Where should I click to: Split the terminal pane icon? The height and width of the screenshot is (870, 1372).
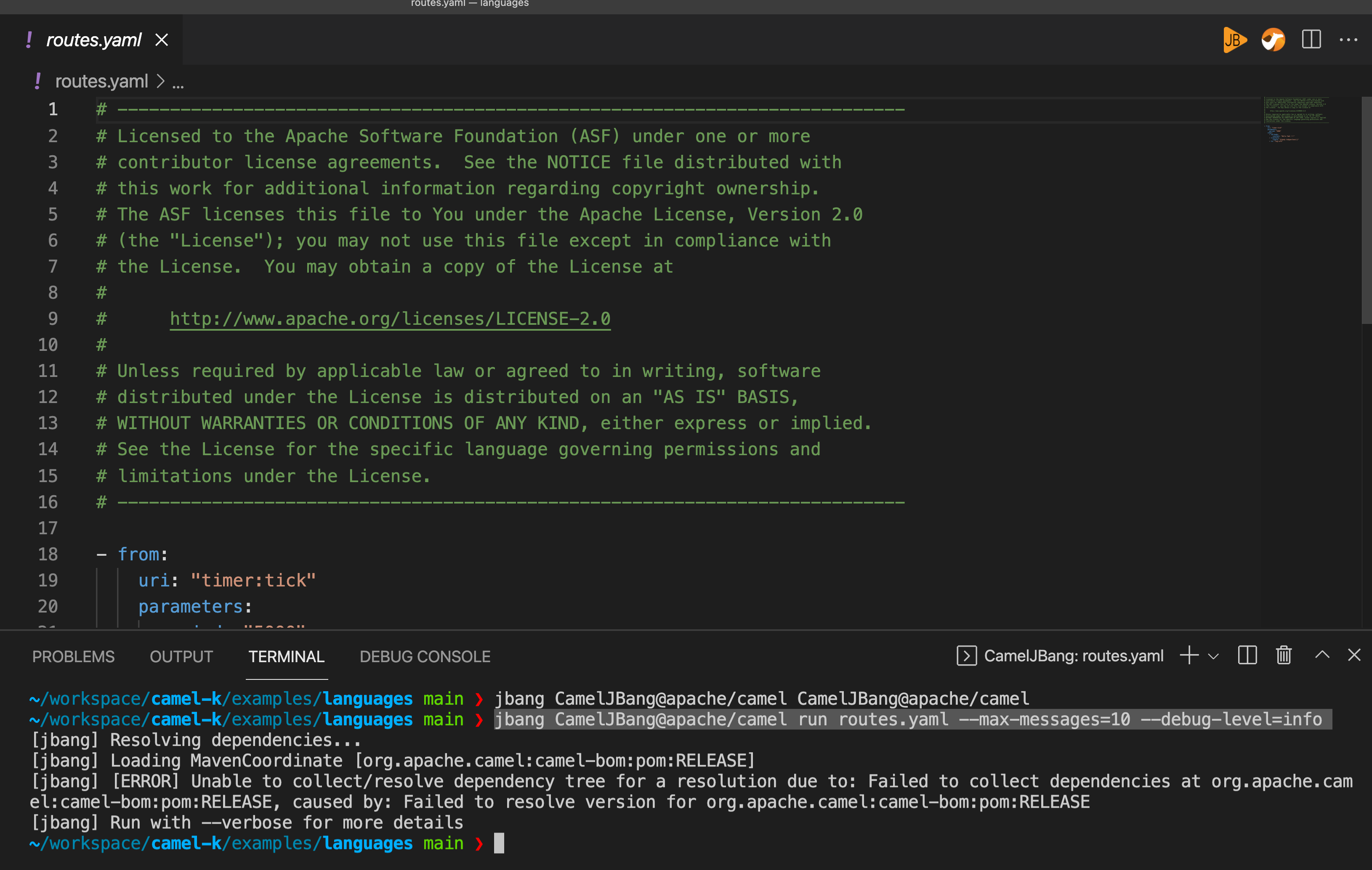pos(1247,655)
